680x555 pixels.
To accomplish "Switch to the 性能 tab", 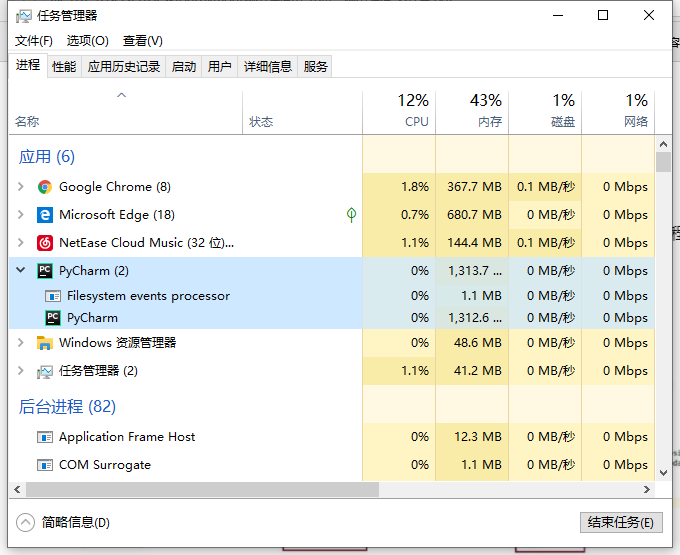I will [x=64, y=67].
